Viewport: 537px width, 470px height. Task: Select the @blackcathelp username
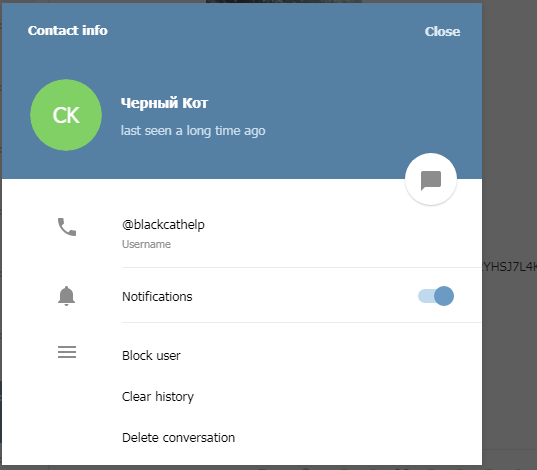tap(163, 225)
